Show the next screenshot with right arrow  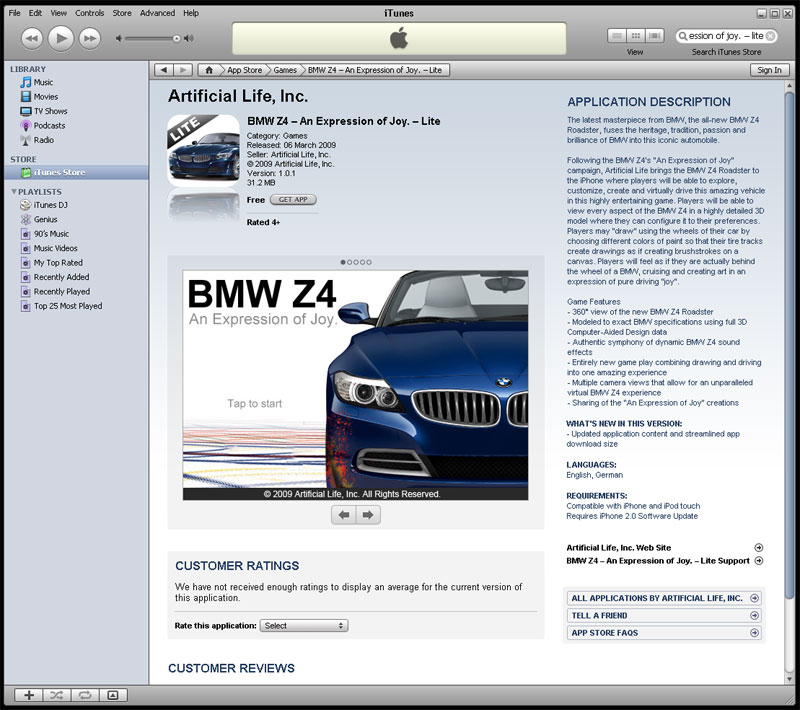[368, 515]
